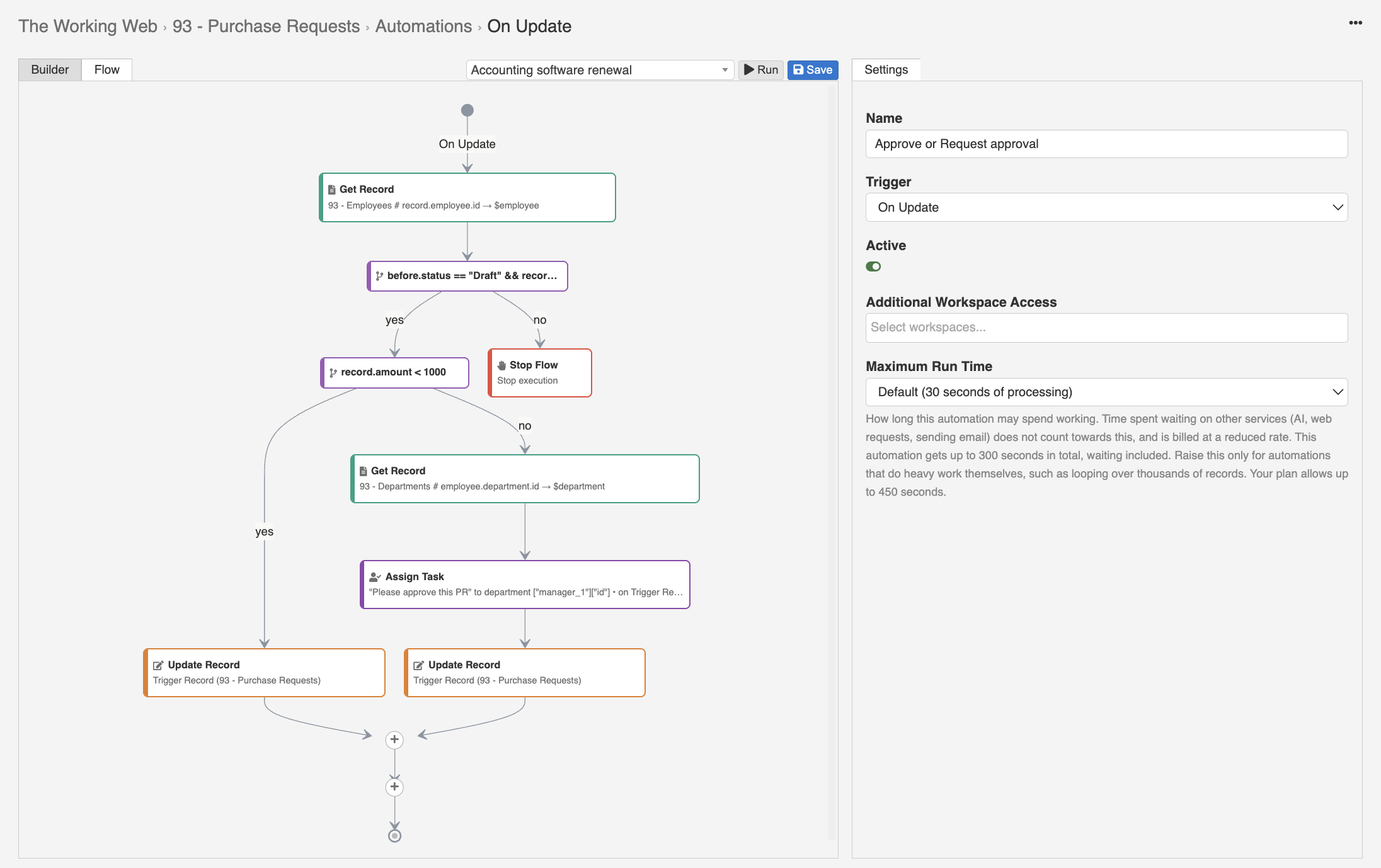The image size is (1381, 868).
Task: Open the Trigger On Update dropdown
Action: coord(1106,207)
